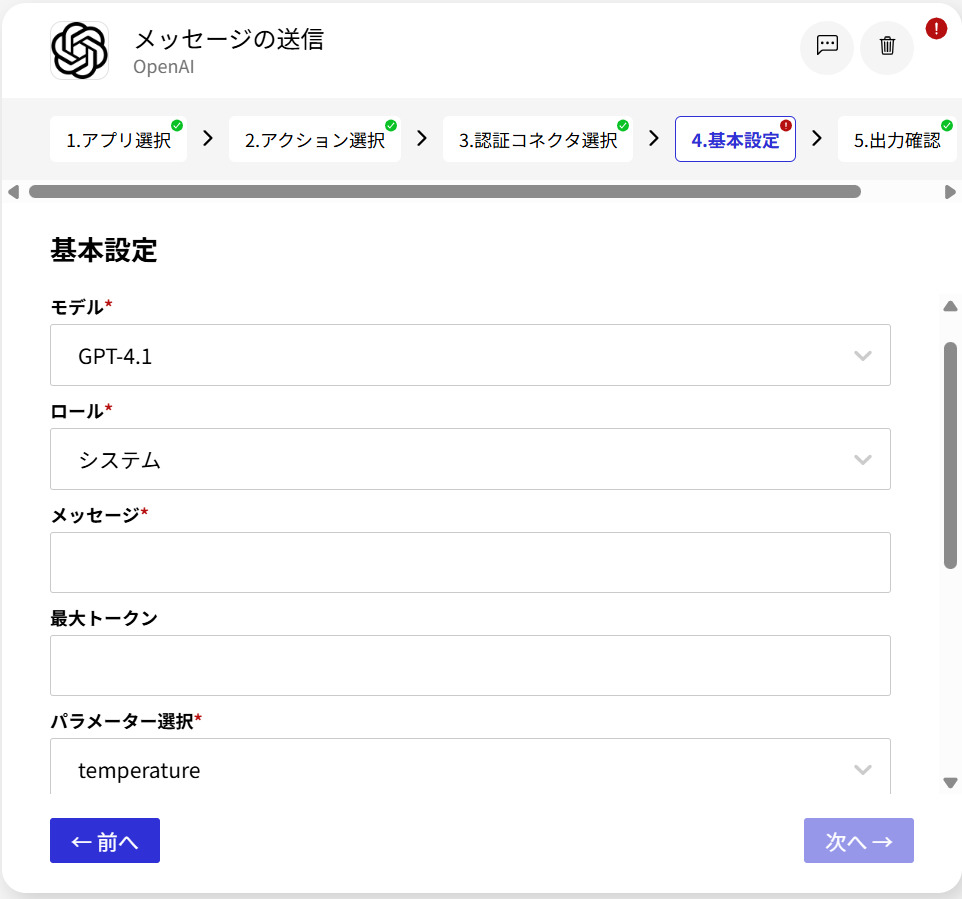Select step 3.認証コネクタ選択
Screen dimensions: 962x899
point(537,140)
